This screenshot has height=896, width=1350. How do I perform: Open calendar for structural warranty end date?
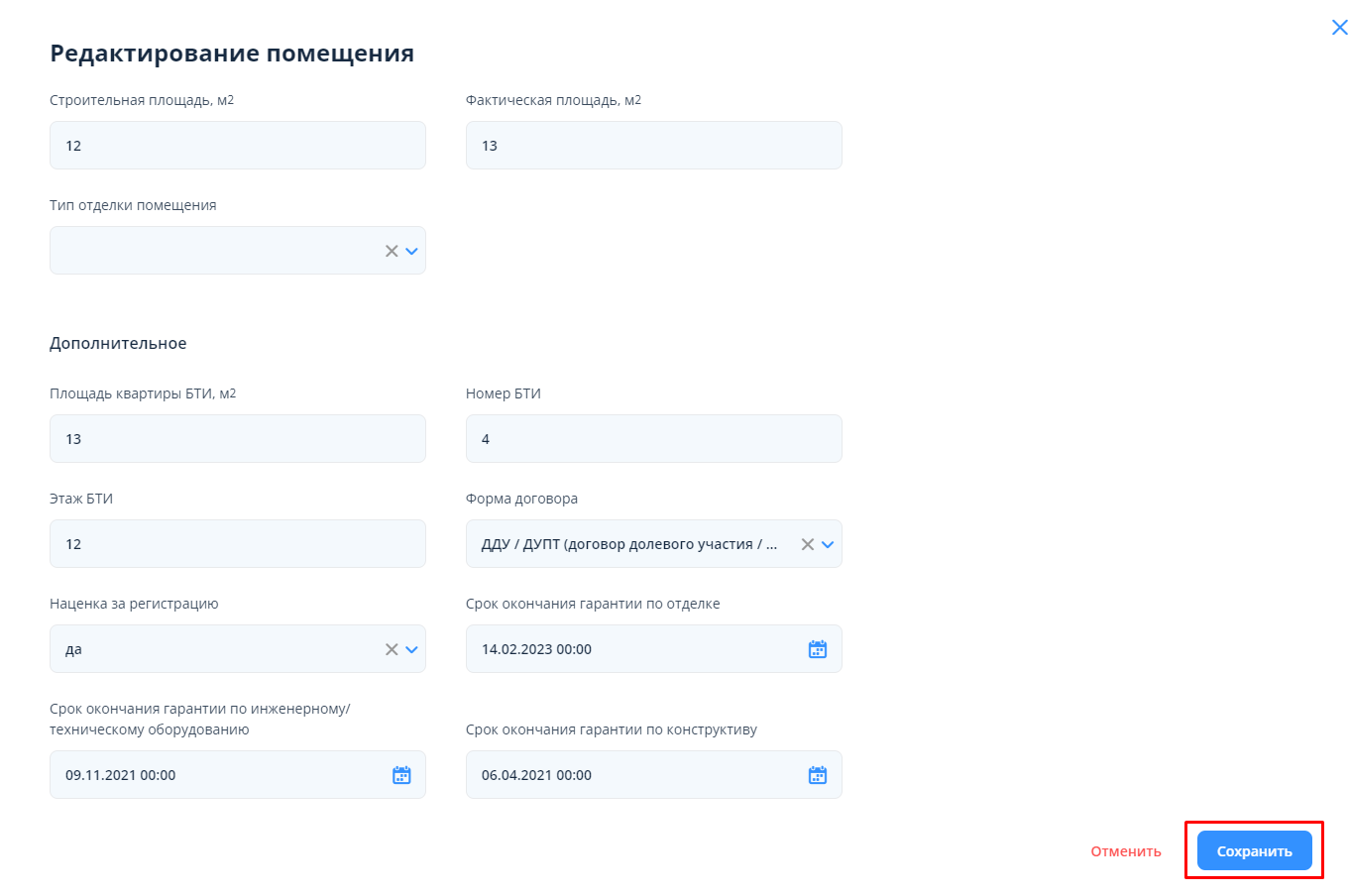(817, 775)
